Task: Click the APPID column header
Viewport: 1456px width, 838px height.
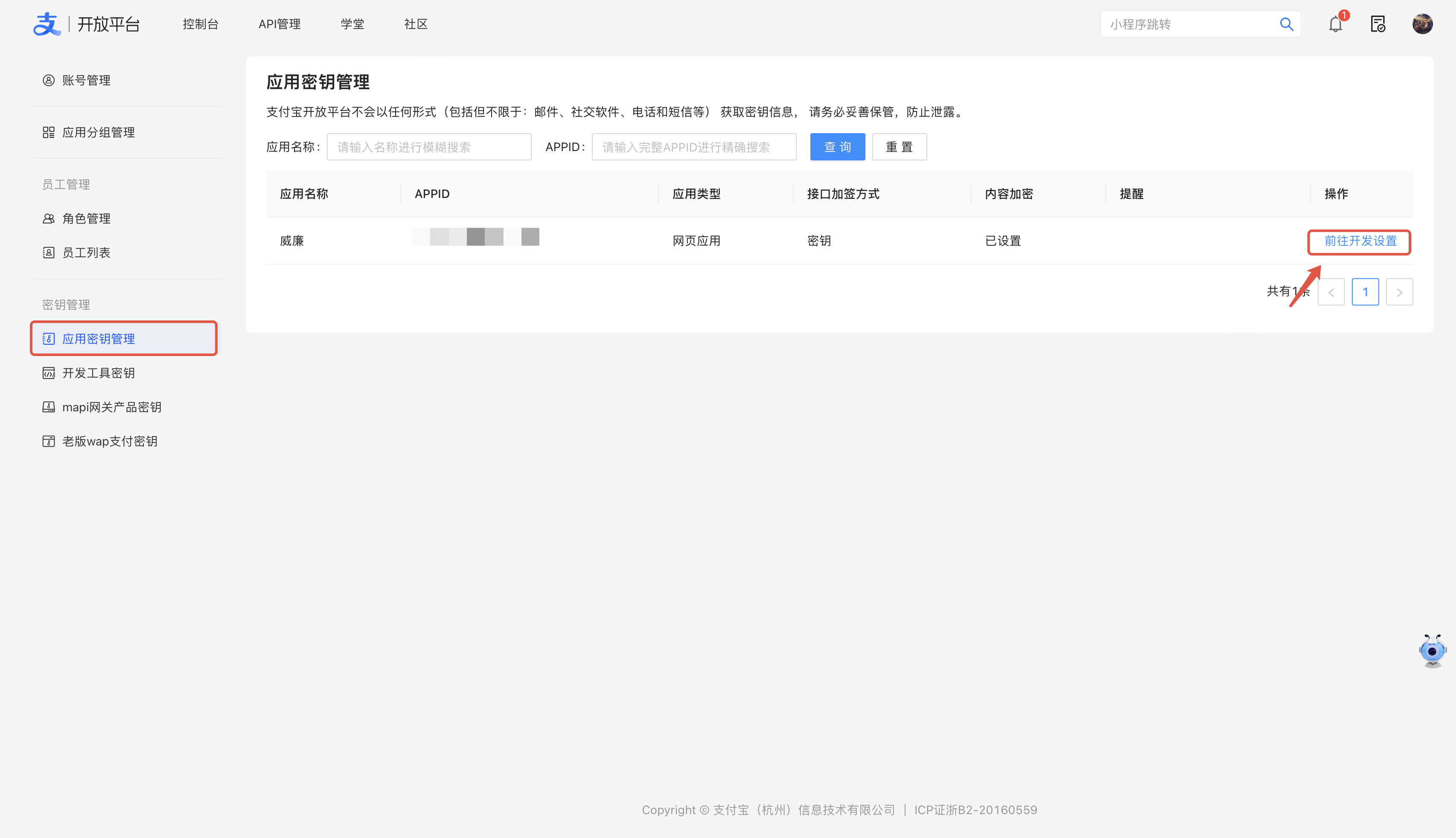Action: [x=432, y=194]
